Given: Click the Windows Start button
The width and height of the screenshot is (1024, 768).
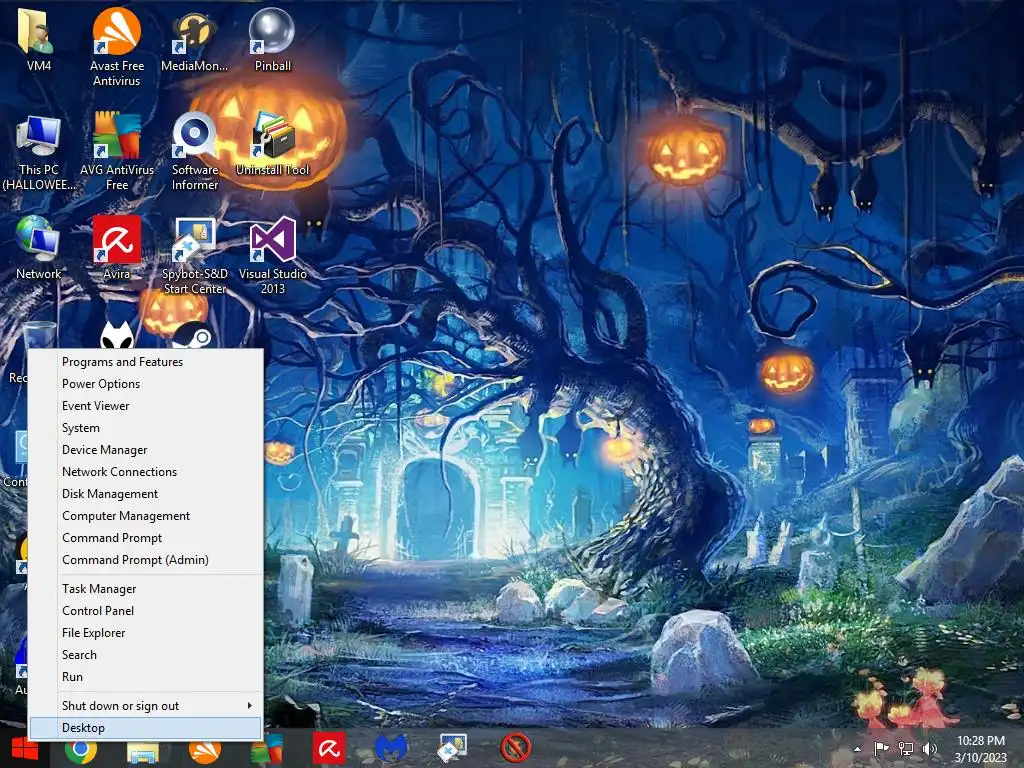Looking at the screenshot, I should [25, 748].
